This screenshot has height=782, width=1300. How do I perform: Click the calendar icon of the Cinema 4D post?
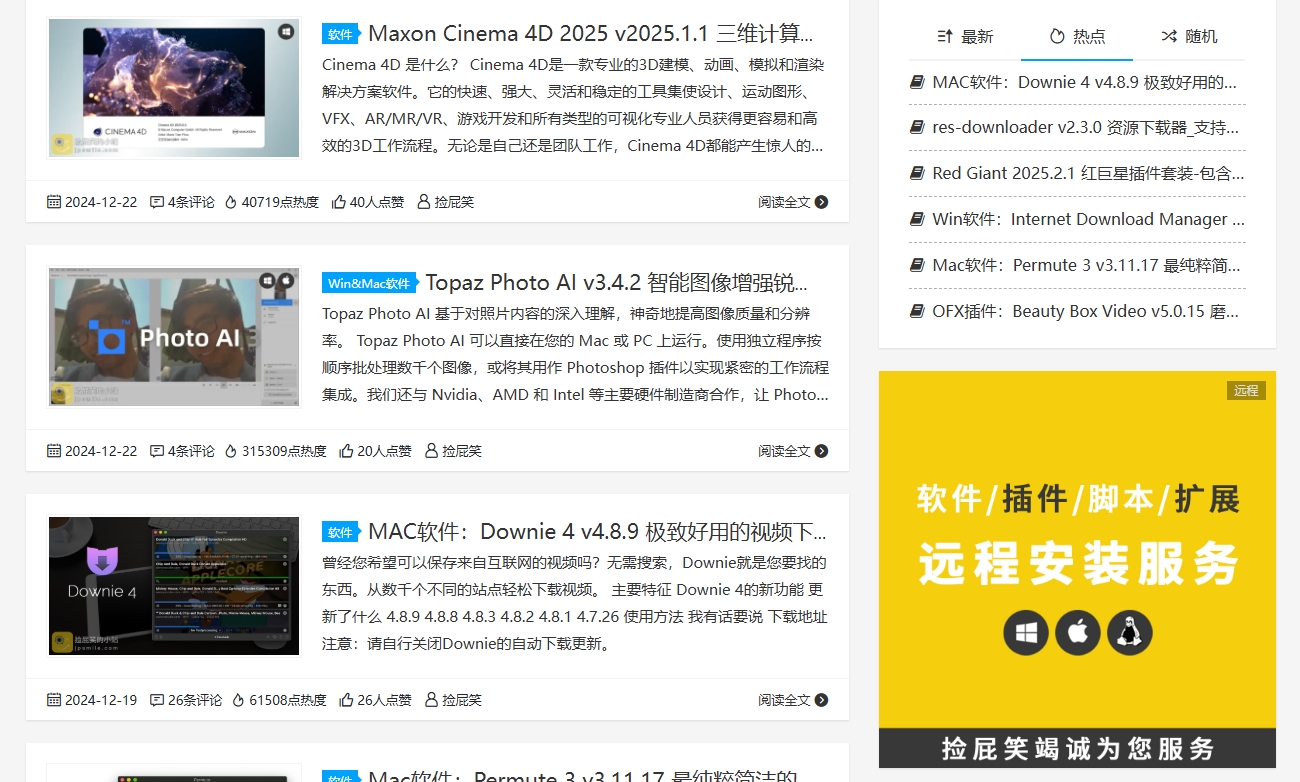pos(54,202)
